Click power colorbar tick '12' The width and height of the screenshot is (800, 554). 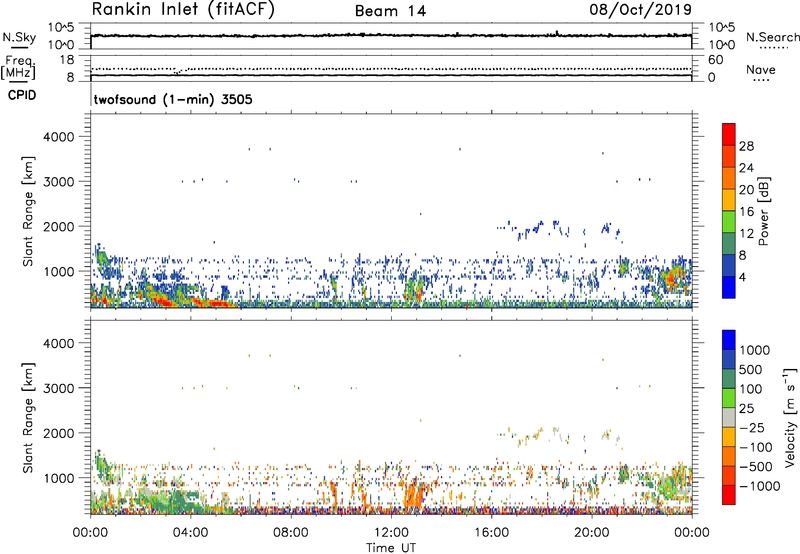(x=746, y=234)
